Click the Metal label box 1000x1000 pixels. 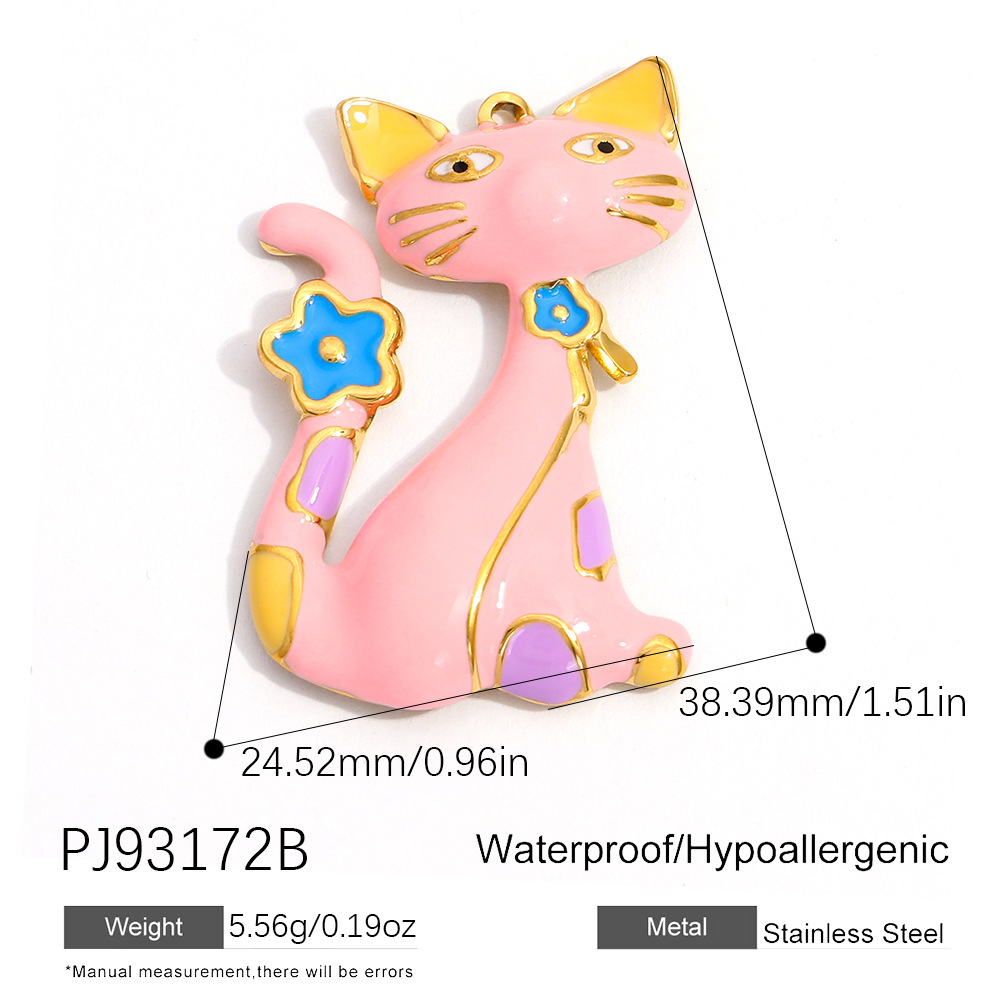677,927
